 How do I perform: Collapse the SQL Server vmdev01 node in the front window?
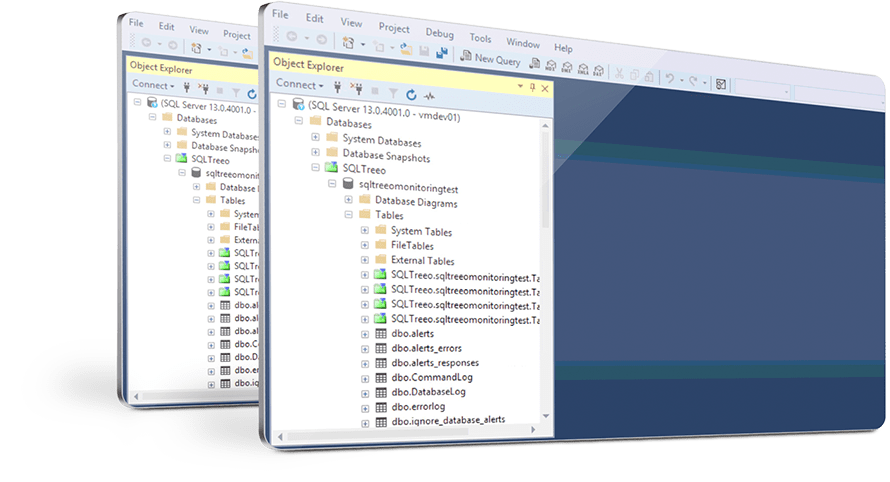[282, 104]
